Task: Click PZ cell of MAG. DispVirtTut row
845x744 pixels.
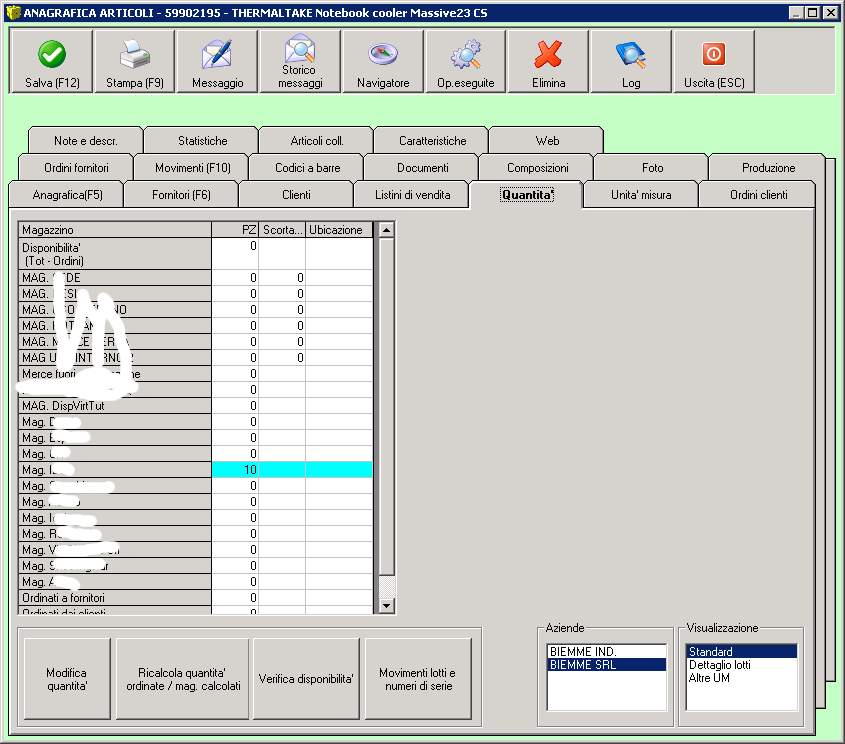Action: [235, 406]
